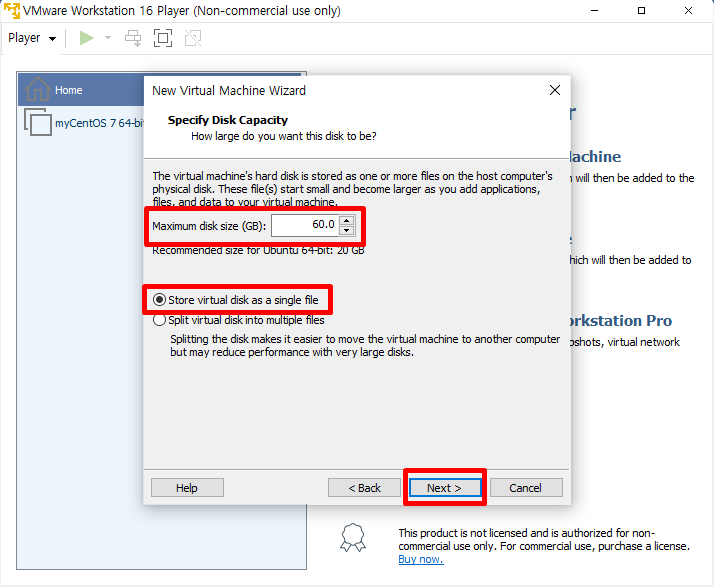Click 'Recommended size for Ubuntu 64-bit: 20 GB' text
This screenshot has height=587, width=714.
258,250
